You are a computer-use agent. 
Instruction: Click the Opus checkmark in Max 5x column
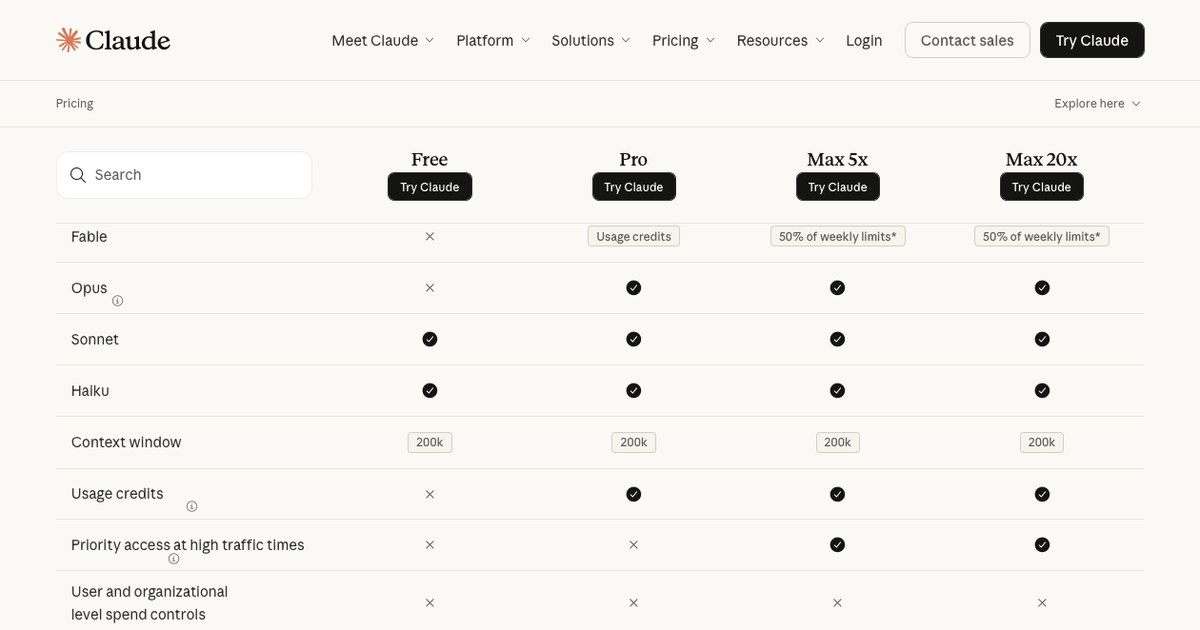(x=837, y=288)
